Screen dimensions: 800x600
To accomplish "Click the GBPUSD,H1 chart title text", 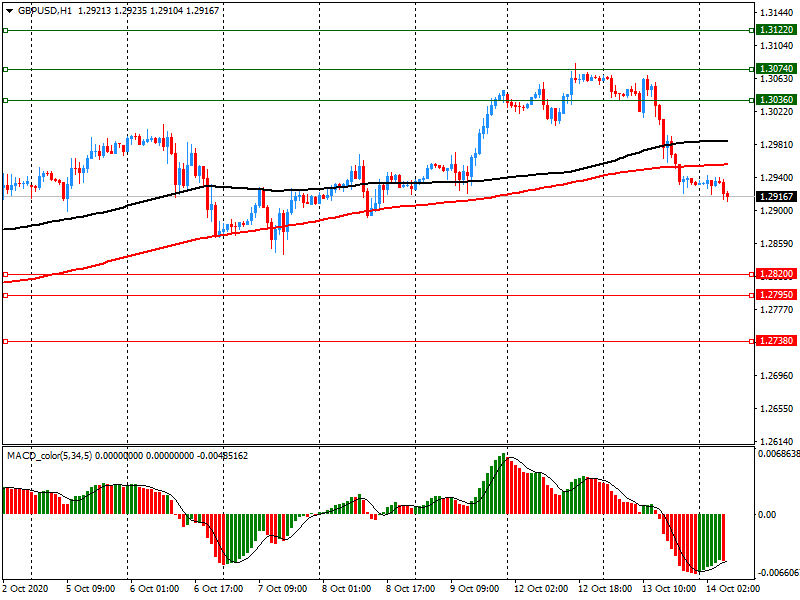I will [x=45, y=11].
